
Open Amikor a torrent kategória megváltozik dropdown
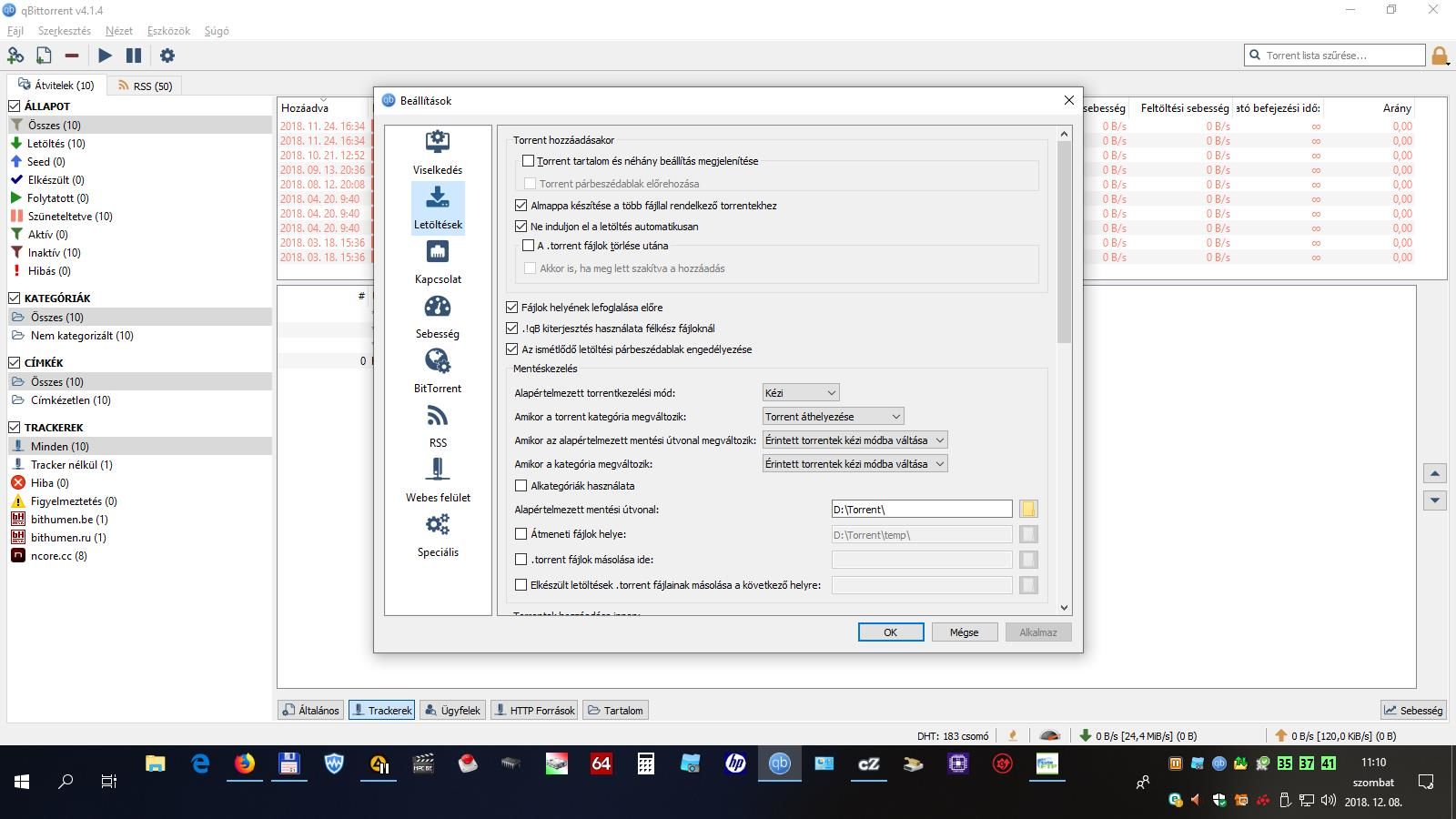833,417
